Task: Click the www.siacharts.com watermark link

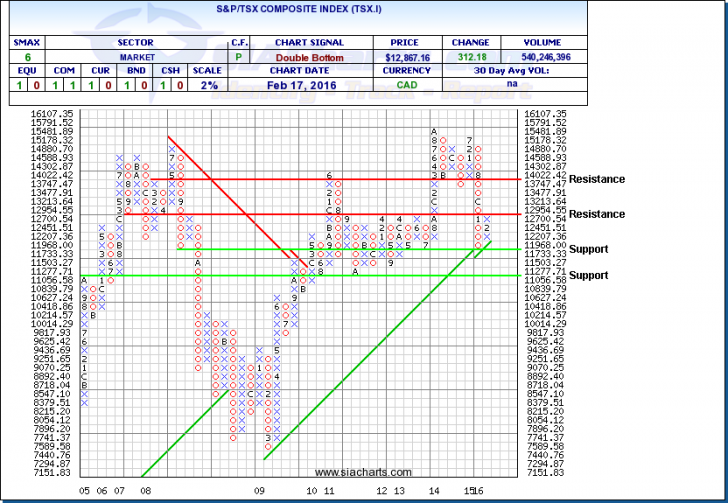Action: [361, 472]
